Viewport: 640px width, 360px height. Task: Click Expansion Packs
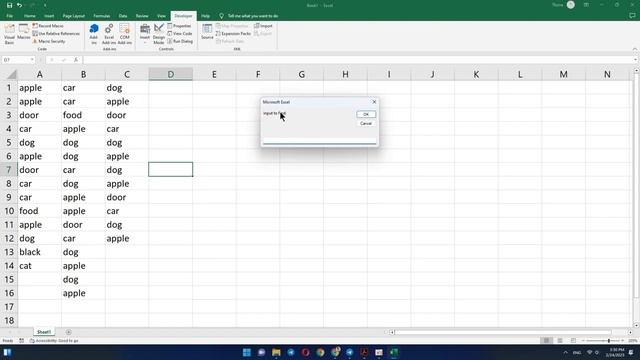[x=233, y=33]
